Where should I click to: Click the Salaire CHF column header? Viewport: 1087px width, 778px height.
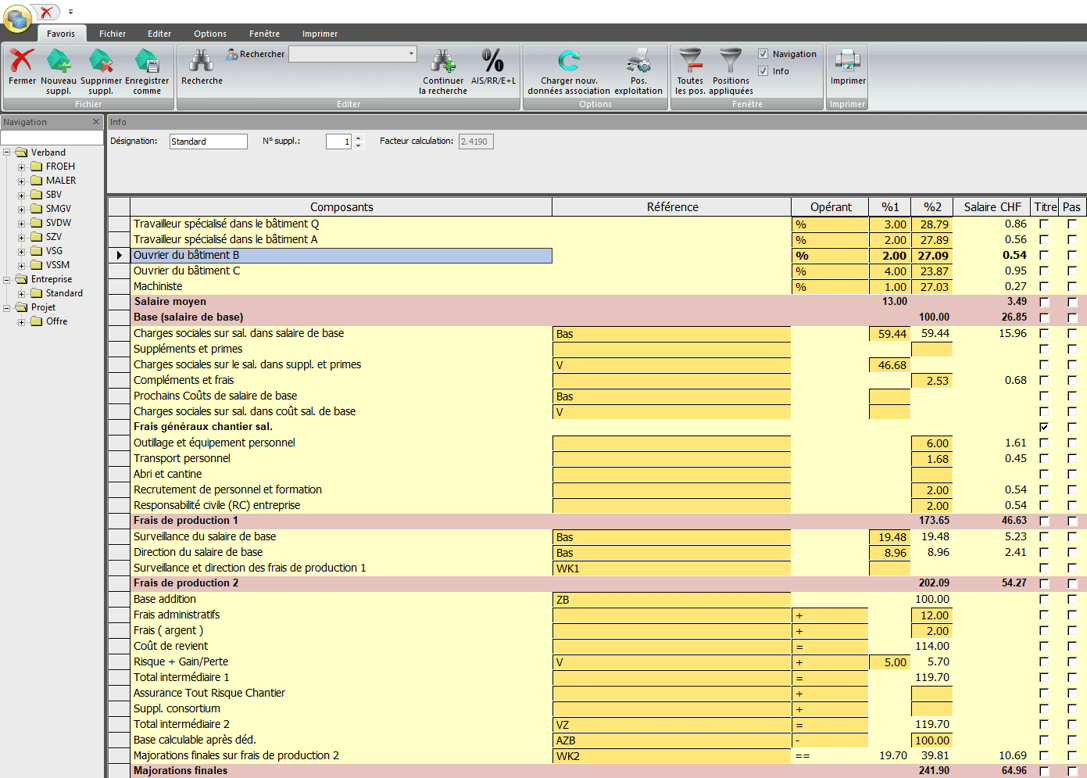point(992,207)
